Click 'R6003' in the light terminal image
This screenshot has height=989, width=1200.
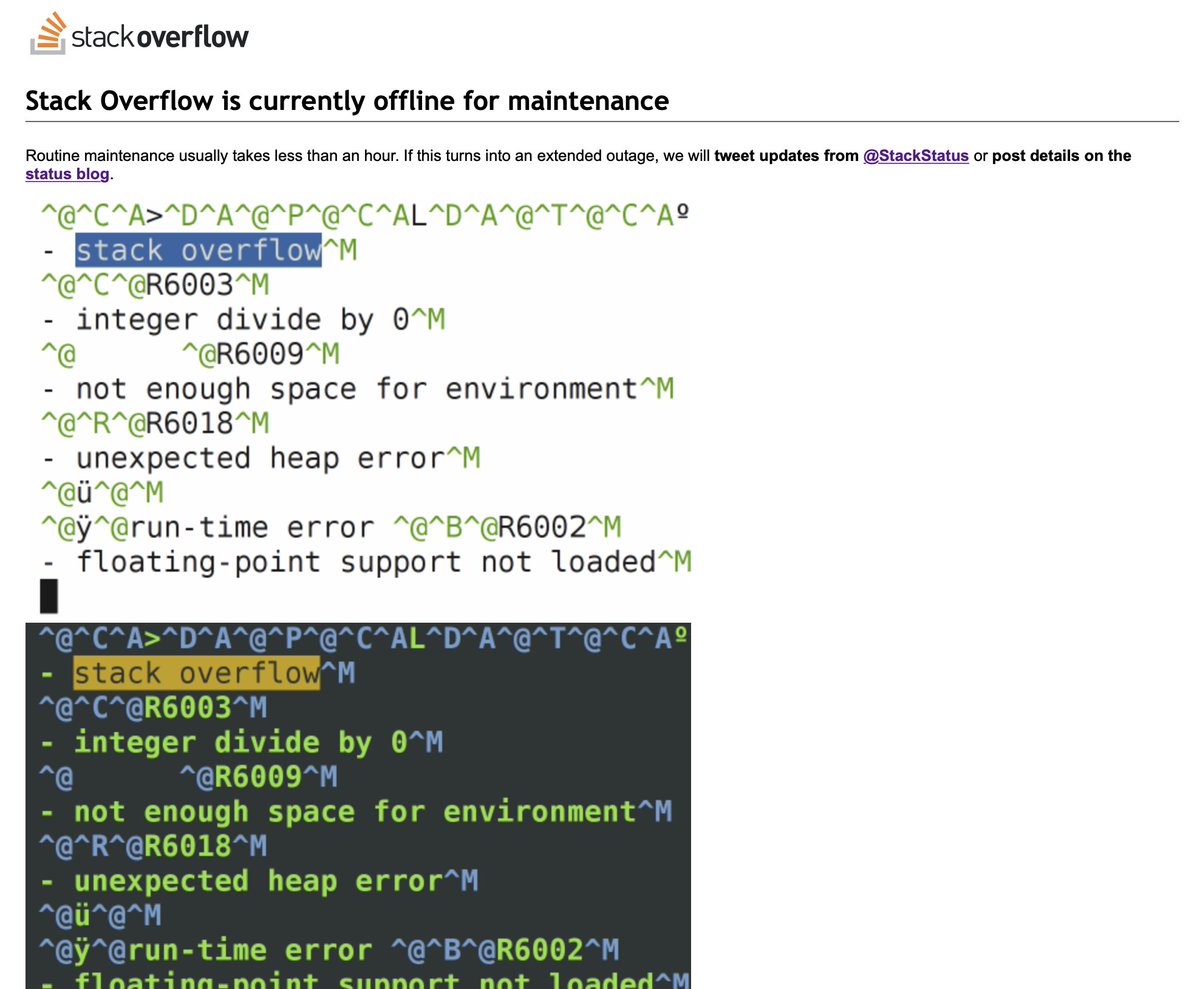point(189,285)
